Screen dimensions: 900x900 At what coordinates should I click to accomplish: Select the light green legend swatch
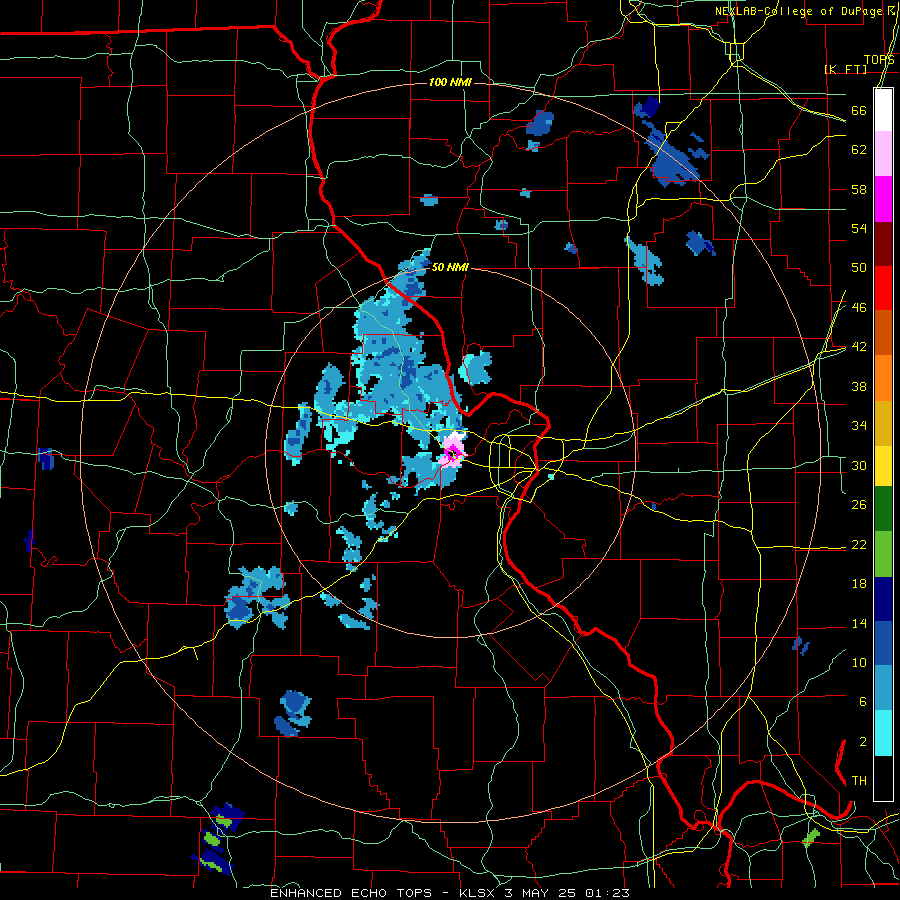coord(883,553)
